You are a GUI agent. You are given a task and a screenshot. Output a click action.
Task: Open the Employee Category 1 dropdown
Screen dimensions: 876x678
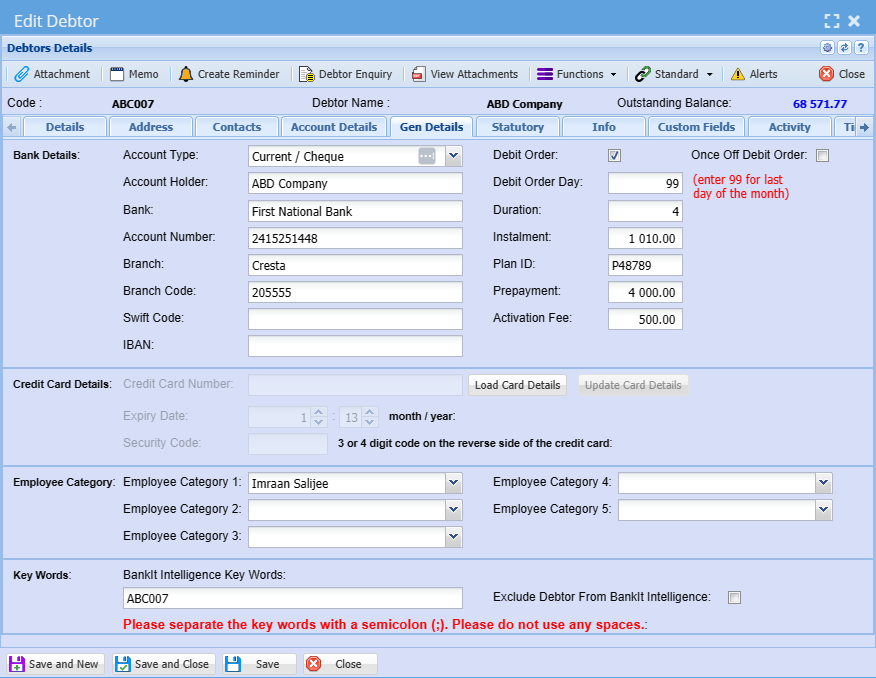(x=453, y=484)
